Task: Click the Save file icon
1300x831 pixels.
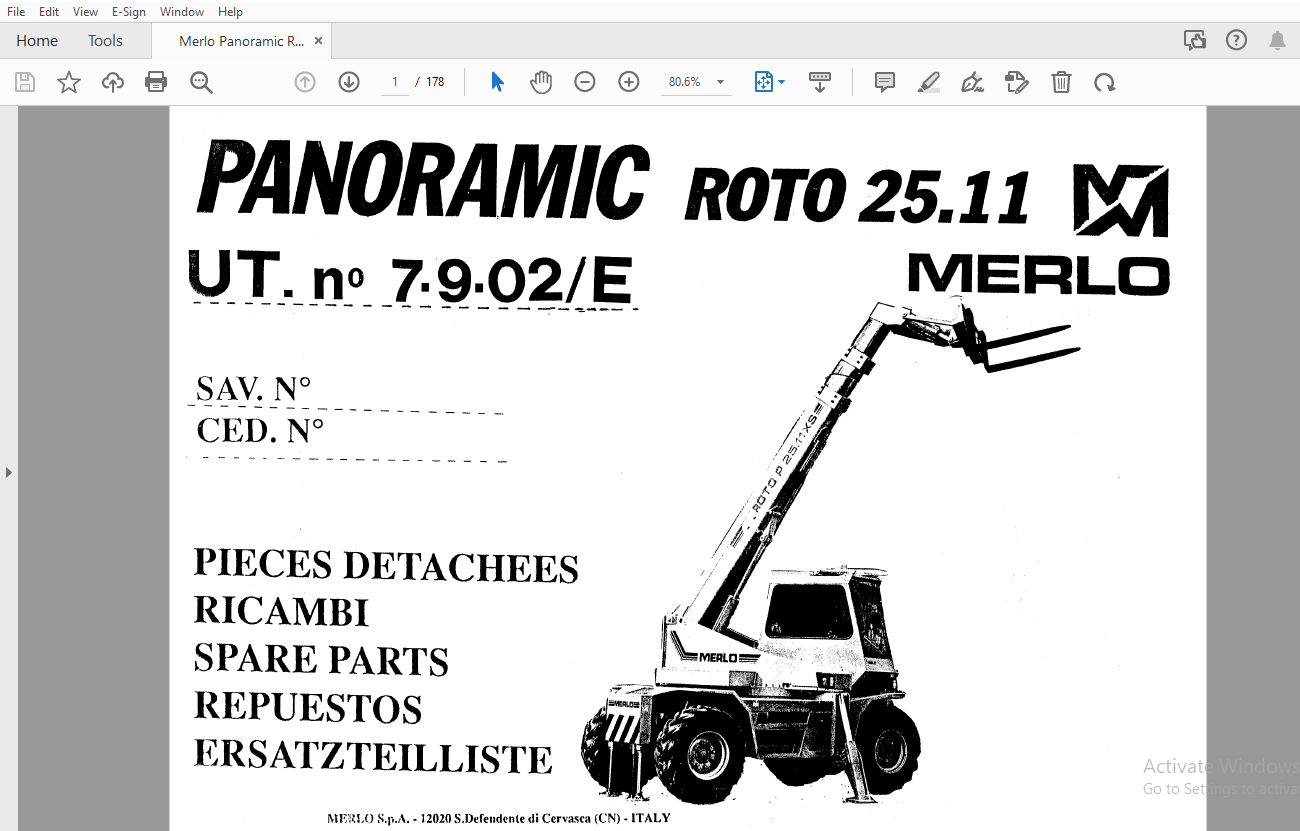Action: click(x=25, y=82)
